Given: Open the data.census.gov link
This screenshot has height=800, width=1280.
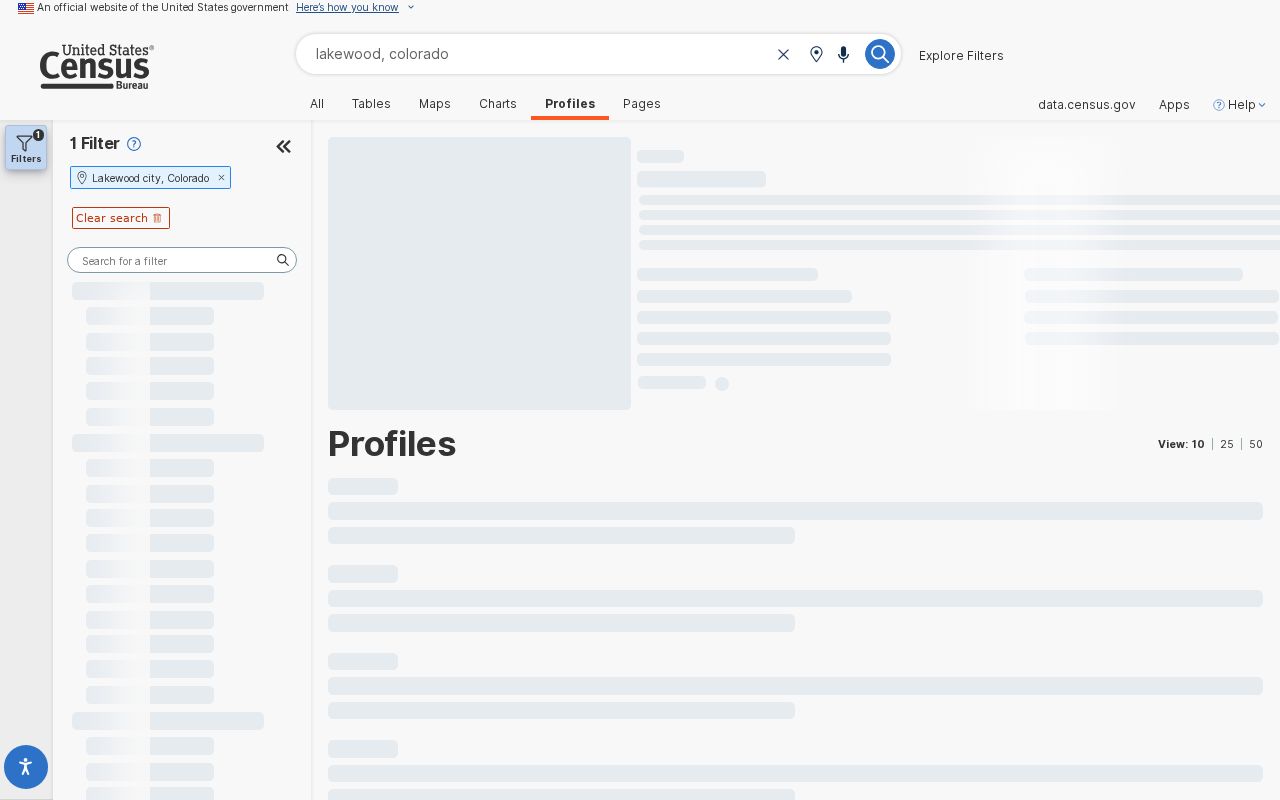Looking at the screenshot, I should tap(1086, 104).
